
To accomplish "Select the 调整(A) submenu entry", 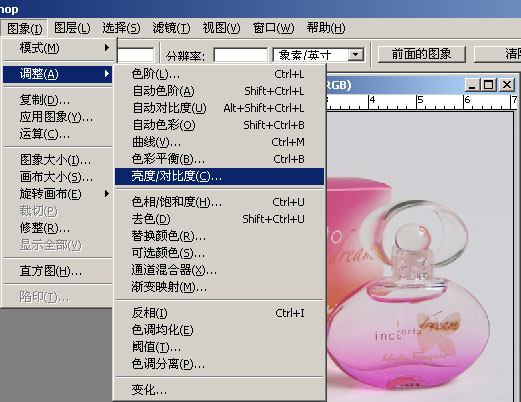I will 58,74.
